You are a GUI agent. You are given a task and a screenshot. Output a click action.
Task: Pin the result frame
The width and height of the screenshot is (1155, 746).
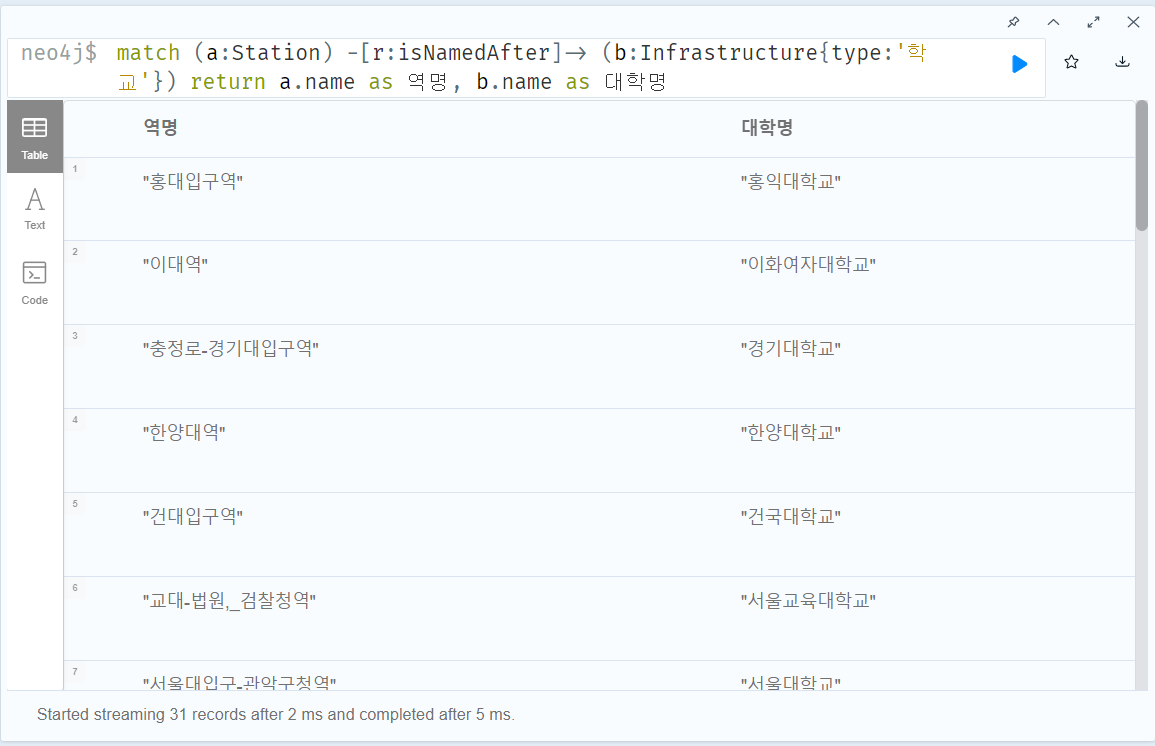click(x=1013, y=21)
